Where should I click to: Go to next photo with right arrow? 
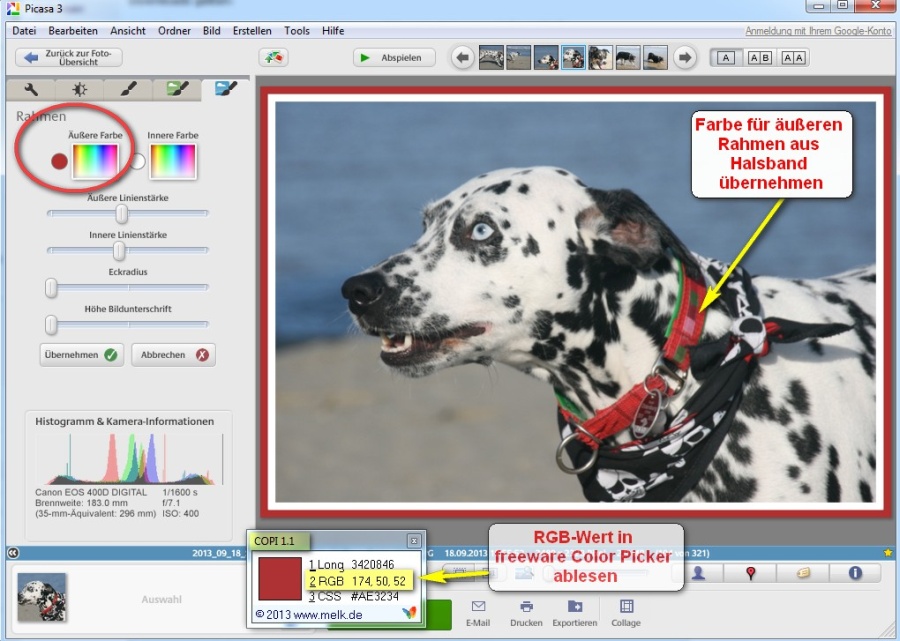pyautogui.click(x=684, y=57)
